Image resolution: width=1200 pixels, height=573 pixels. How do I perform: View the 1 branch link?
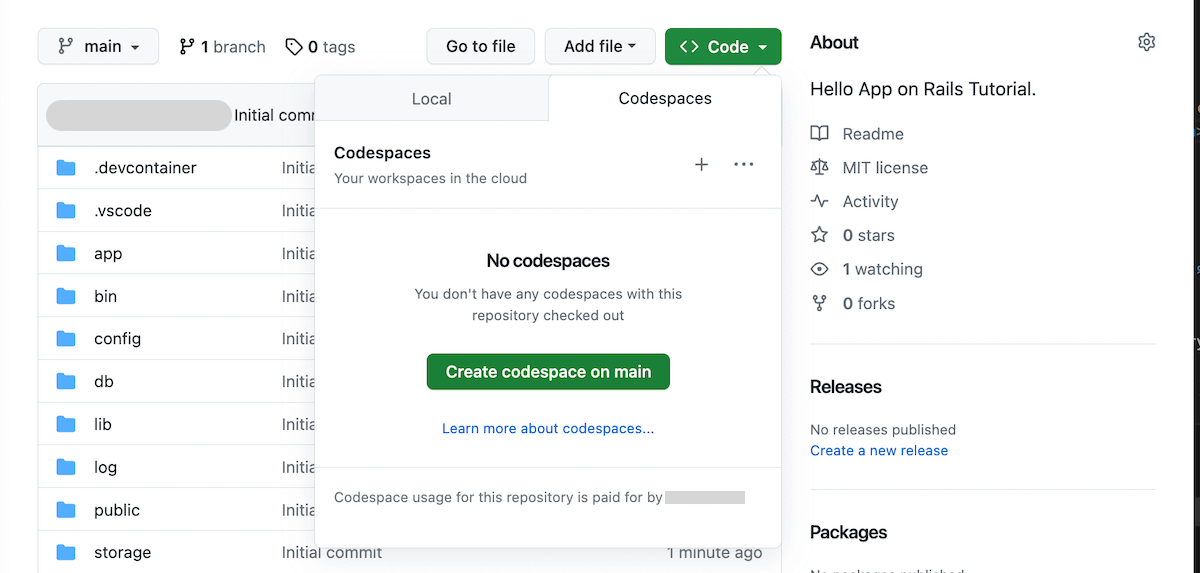222,47
